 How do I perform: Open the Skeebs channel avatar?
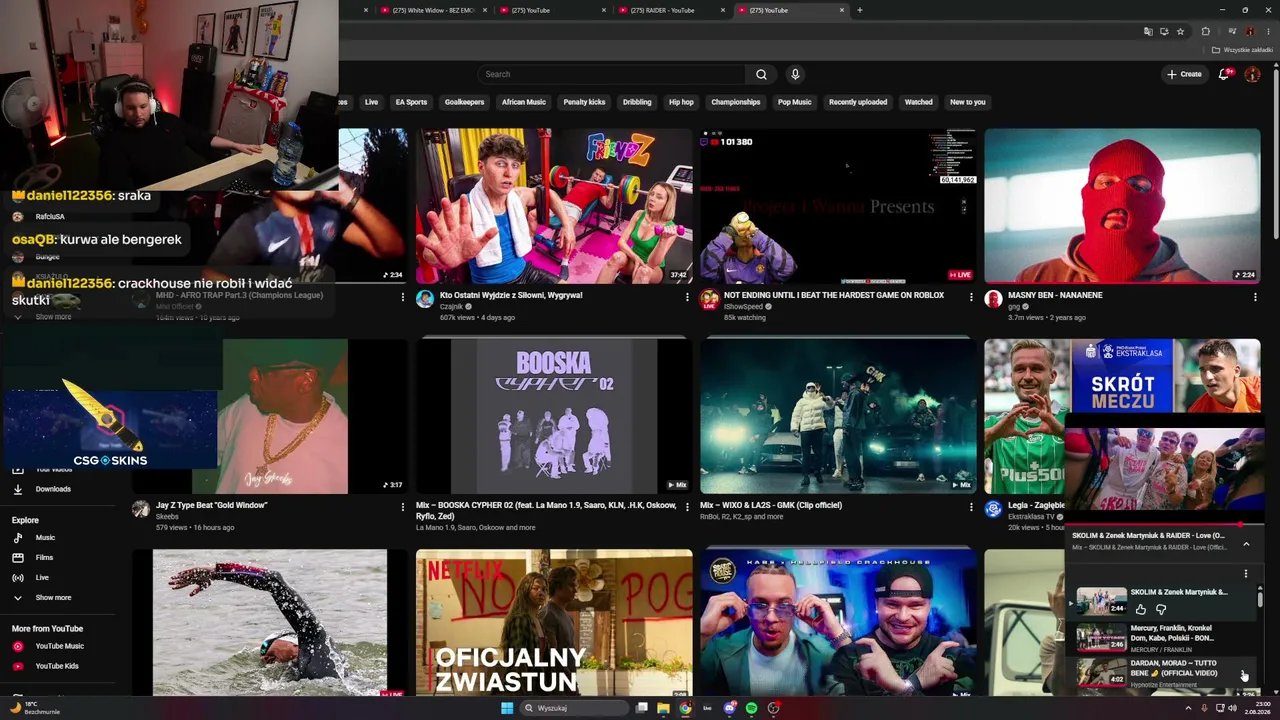coord(141,509)
